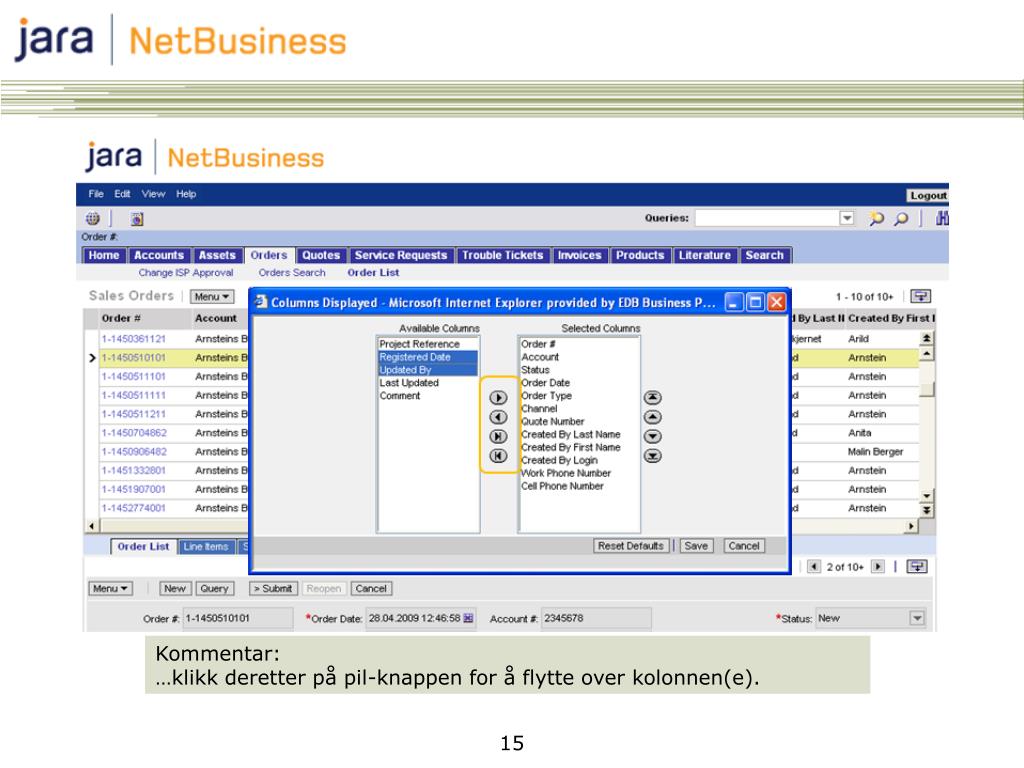Click the New button

click(x=175, y=588)
